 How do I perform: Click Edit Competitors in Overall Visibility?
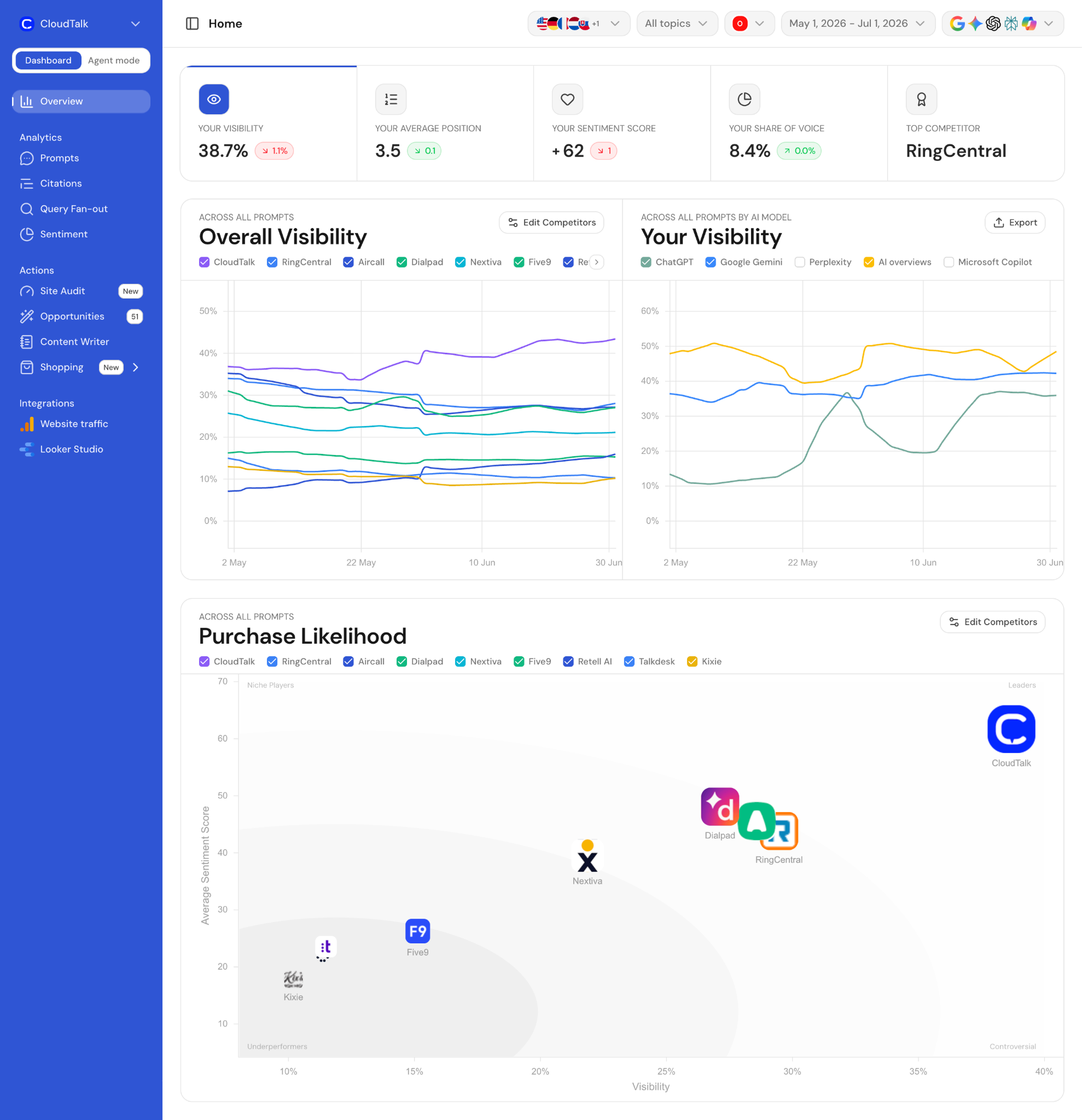[551, 223]
